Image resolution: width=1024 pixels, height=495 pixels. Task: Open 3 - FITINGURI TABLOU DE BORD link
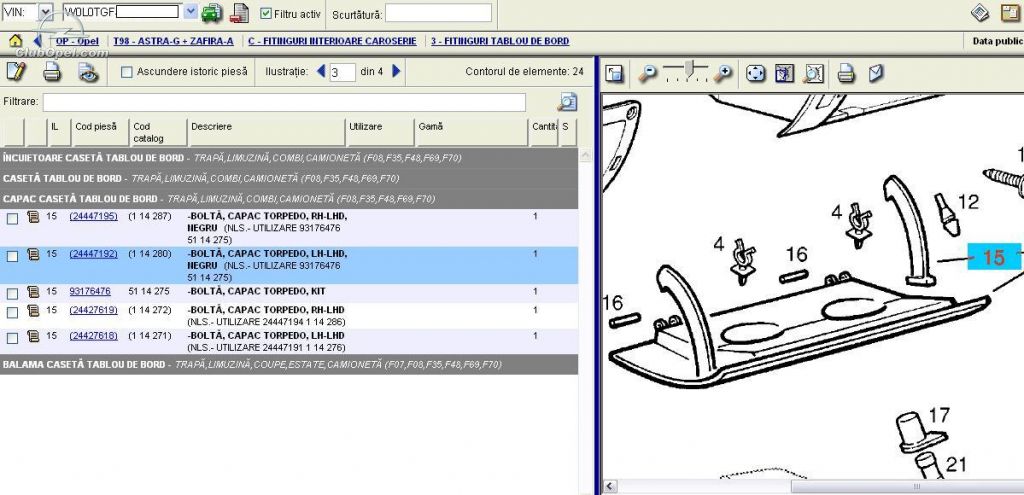pyautogui.click(x=500, y=41)
